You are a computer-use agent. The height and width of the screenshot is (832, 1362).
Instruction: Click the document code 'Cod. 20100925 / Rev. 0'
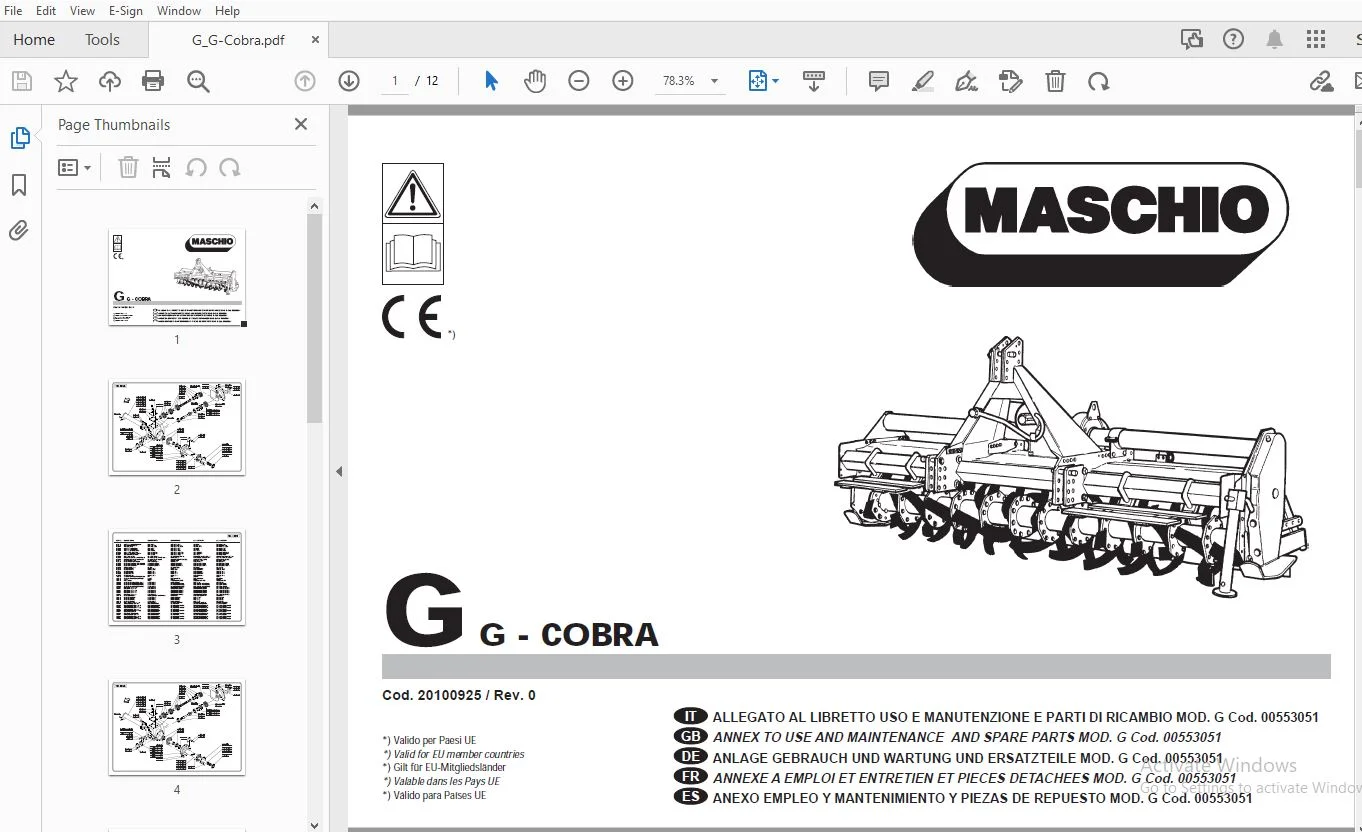[x=459, y=695]
